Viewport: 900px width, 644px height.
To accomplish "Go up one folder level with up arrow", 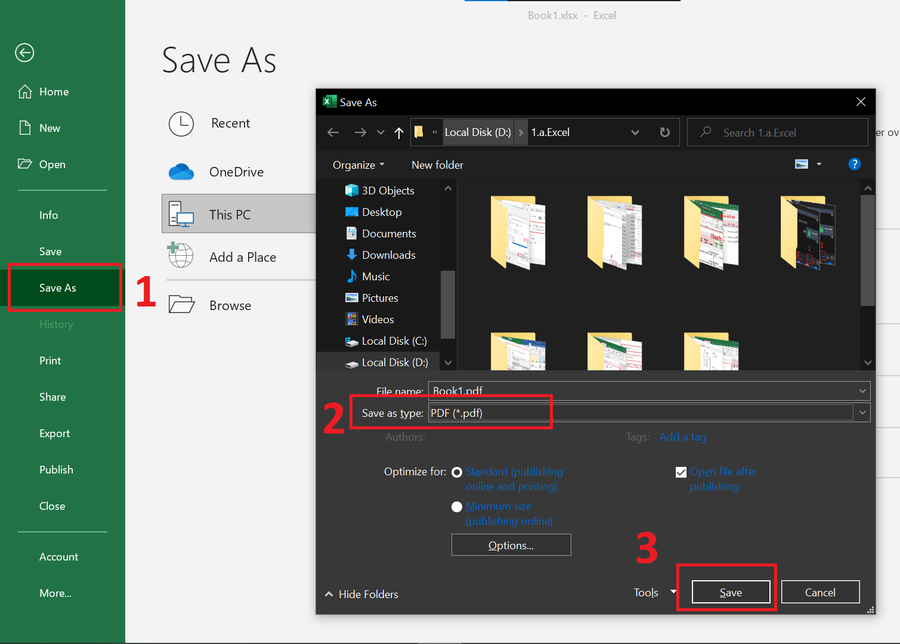I will [x=399, y=133].
